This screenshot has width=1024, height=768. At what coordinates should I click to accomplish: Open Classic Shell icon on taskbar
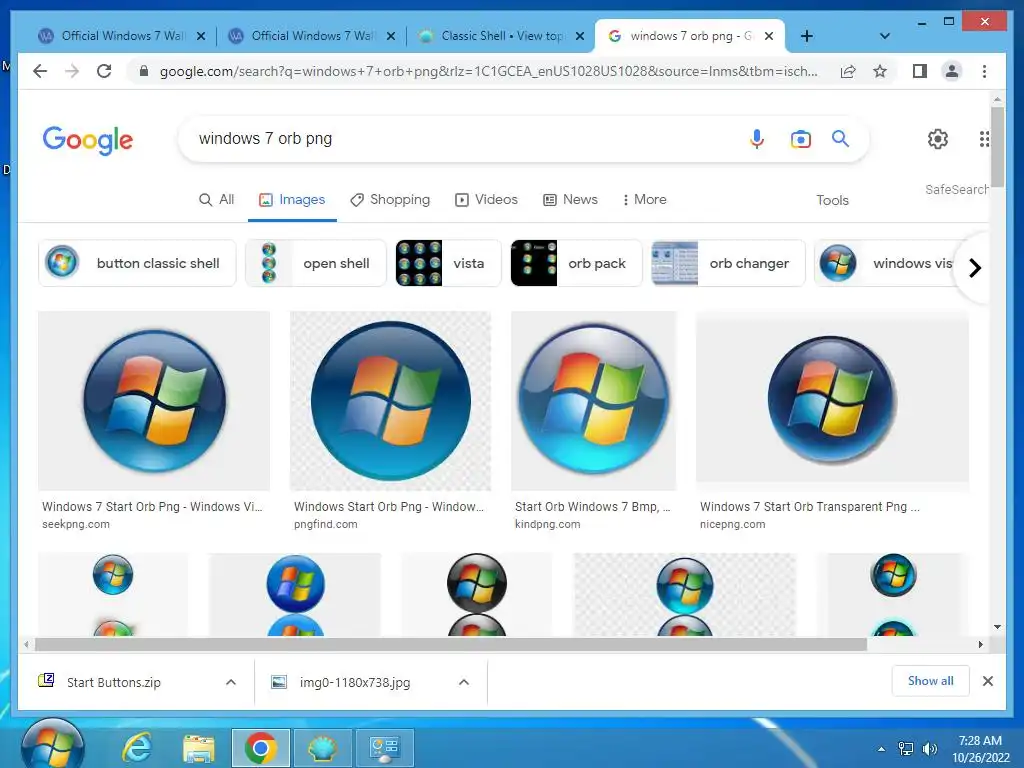click(x=323, y=748)
